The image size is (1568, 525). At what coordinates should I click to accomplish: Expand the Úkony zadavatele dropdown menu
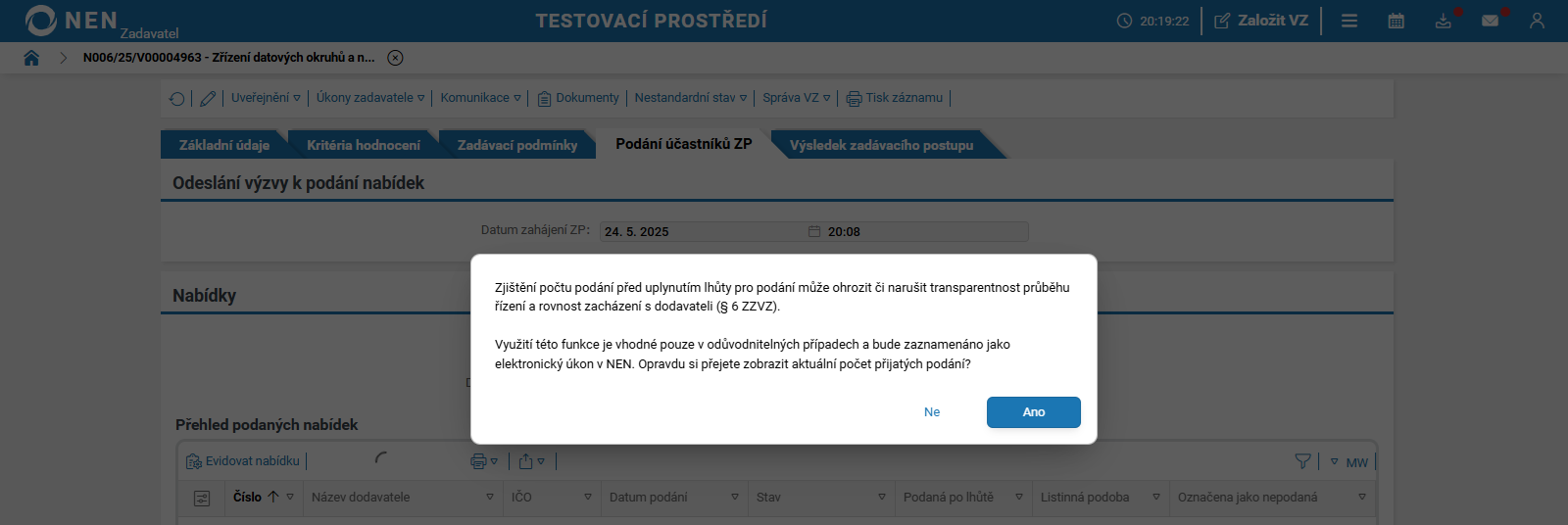pos(370,98)
